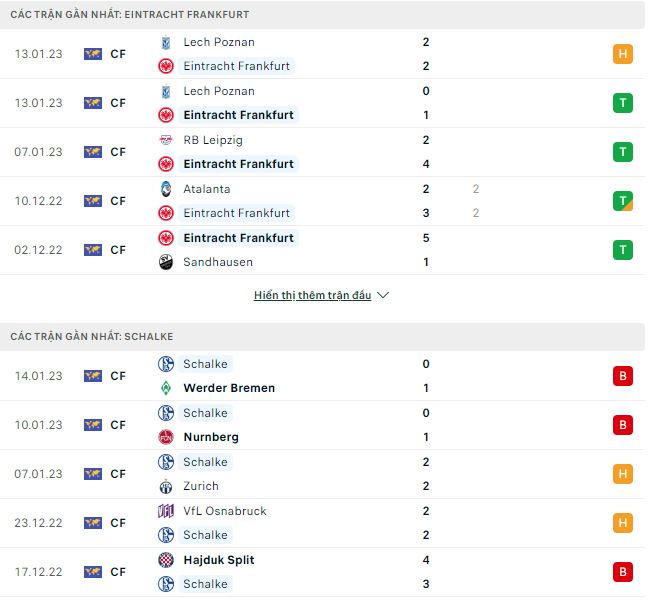Viewport: 649px width, 600px height.
Task: Click the red B badge for Werder Bremen match
Action: 623,376
